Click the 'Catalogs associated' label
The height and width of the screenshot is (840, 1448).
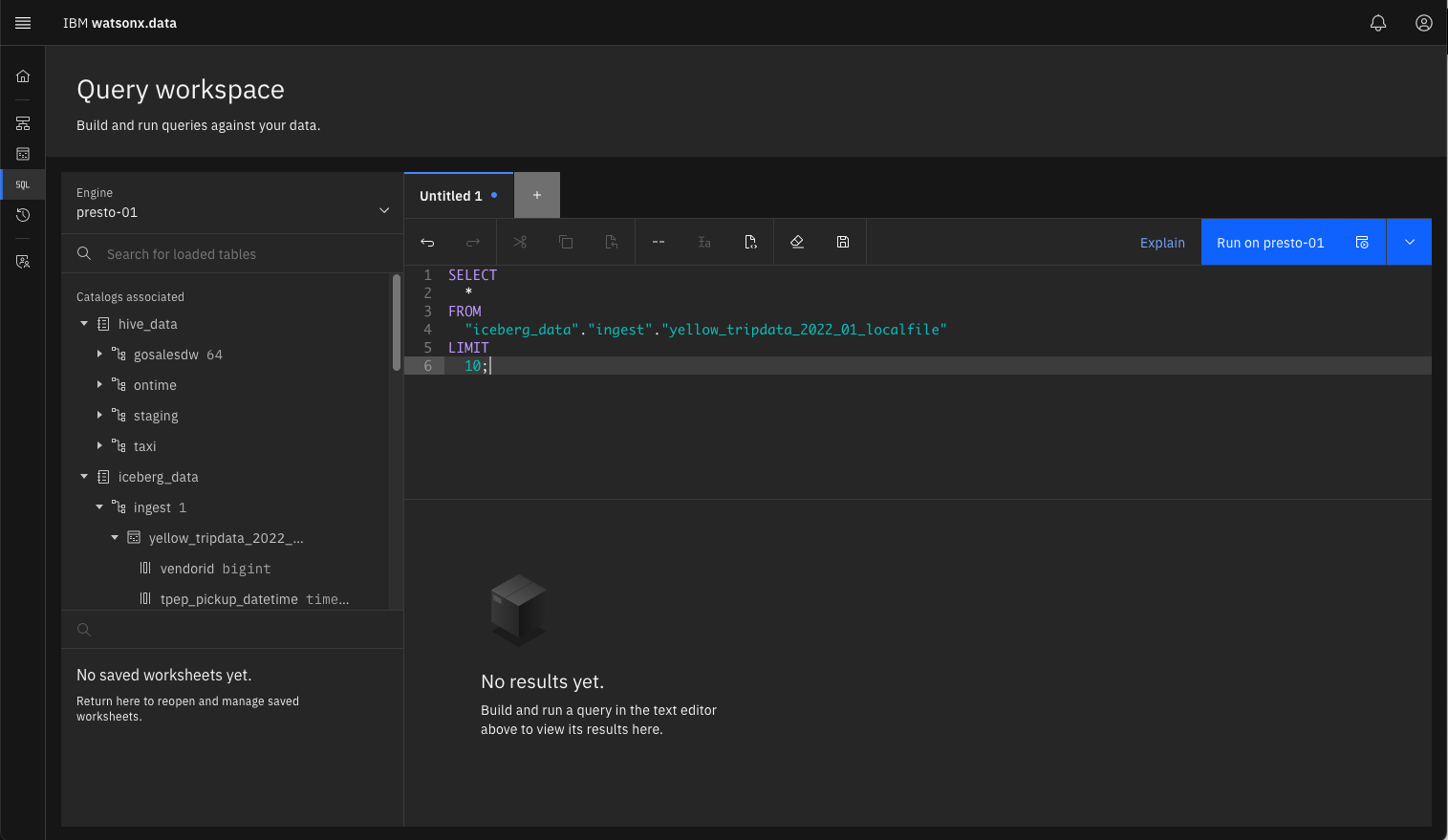tap(130, 297)
